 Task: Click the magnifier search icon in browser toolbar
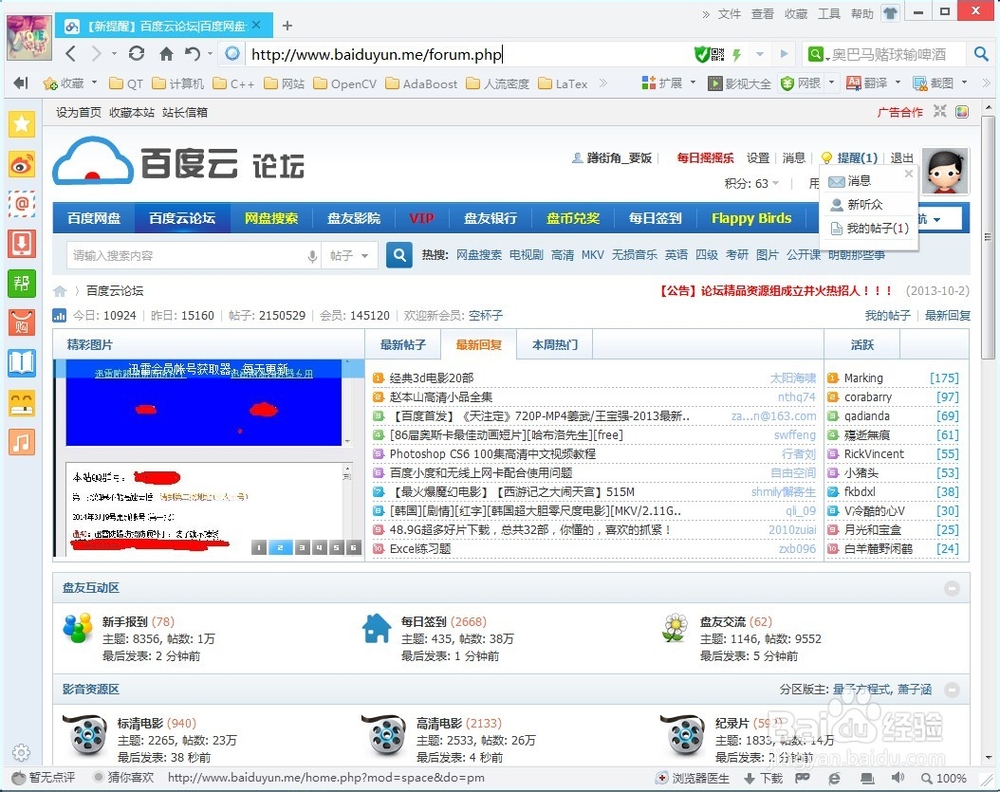(982, 54)
